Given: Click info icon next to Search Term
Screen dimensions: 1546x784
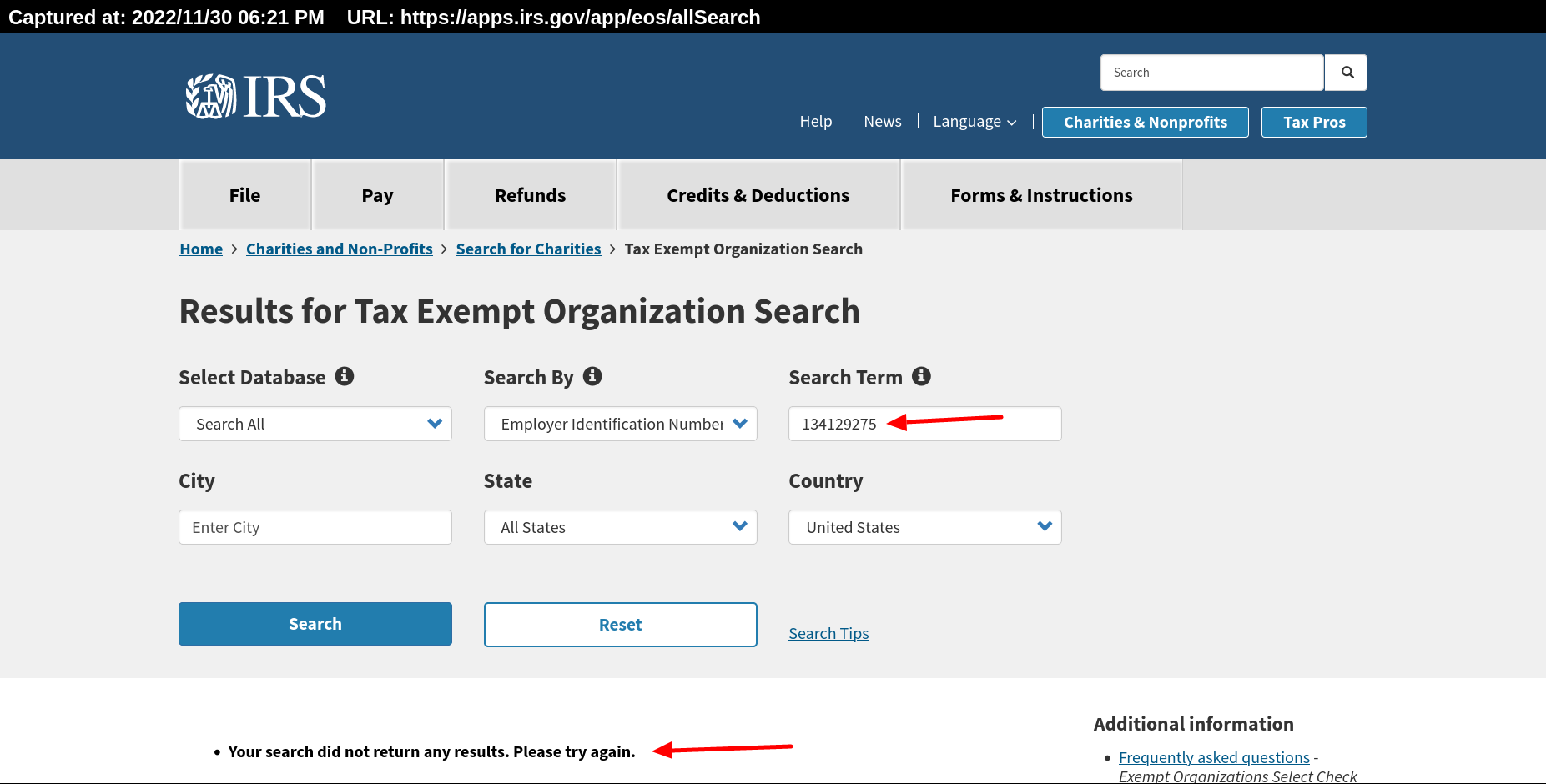Looking at the screenshot, I should tap(921, 376).
